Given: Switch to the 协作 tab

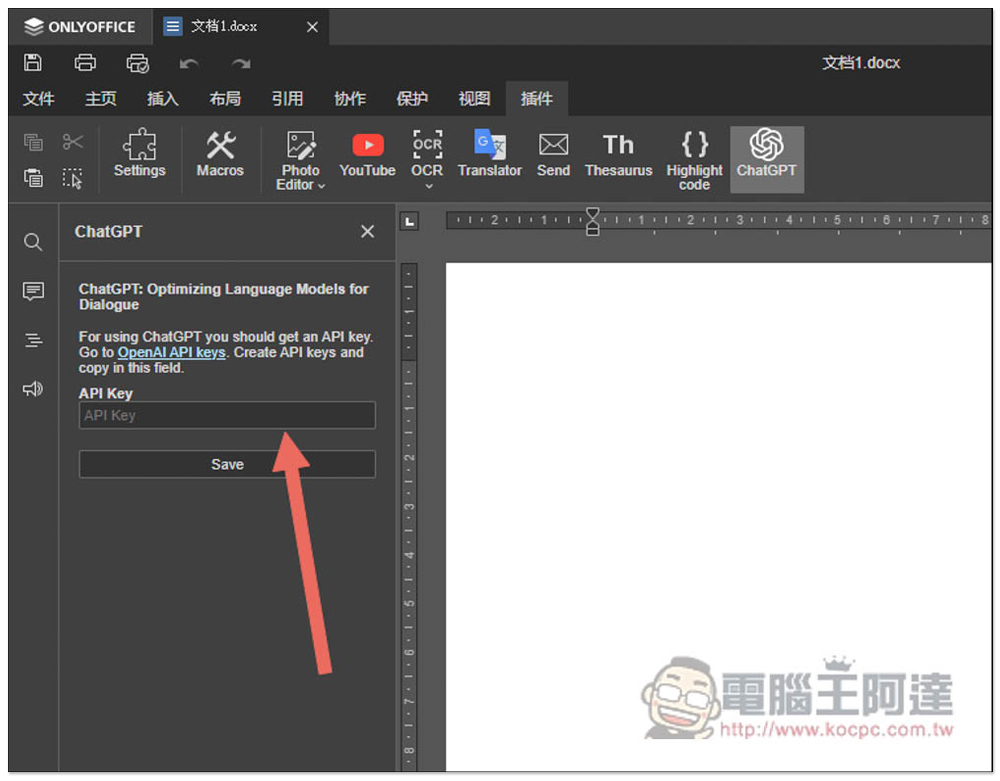Looking at the screenshot, I should pyautogui.click(x=350, y=99).
